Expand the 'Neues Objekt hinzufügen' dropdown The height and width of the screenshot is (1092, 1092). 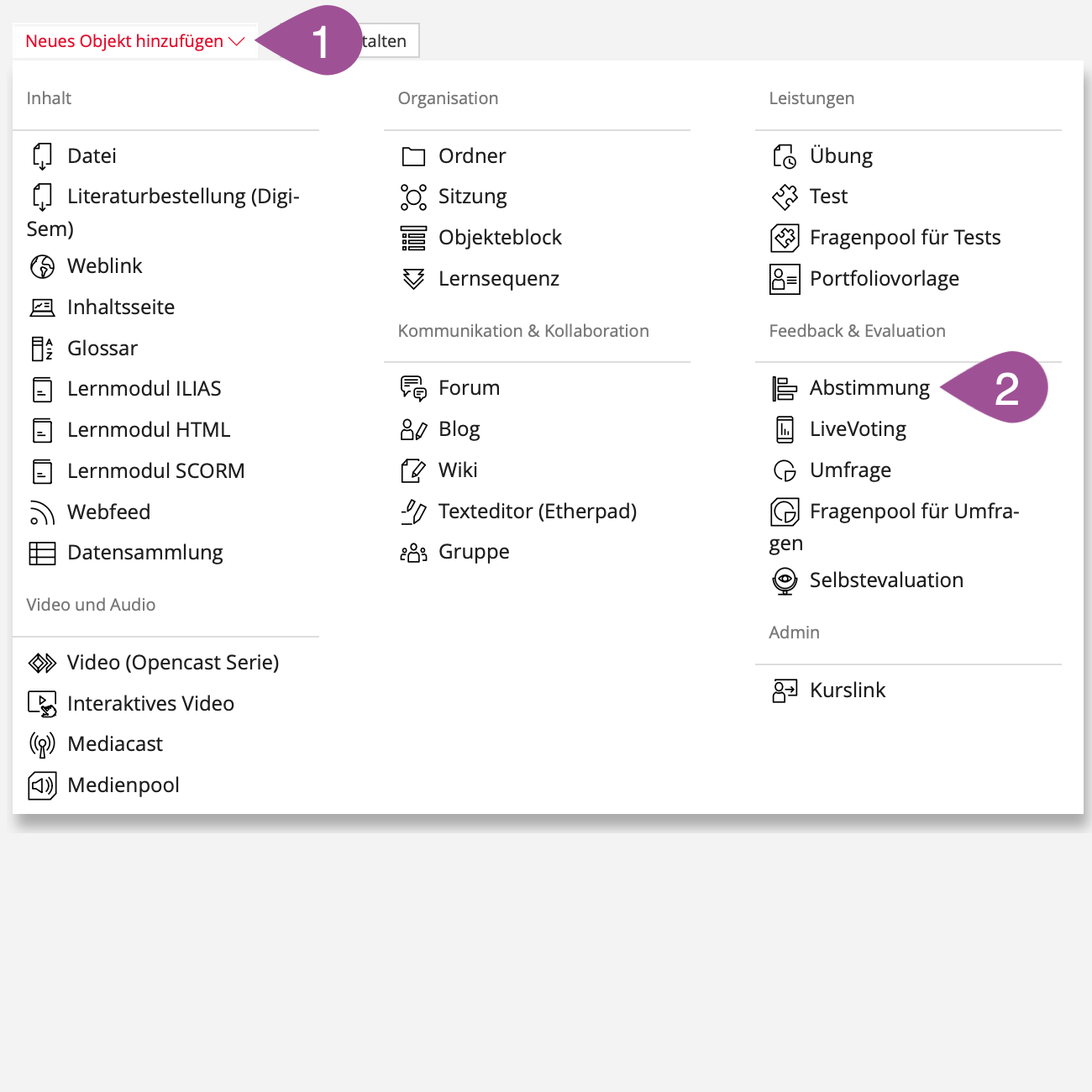(x=134, y=41)
